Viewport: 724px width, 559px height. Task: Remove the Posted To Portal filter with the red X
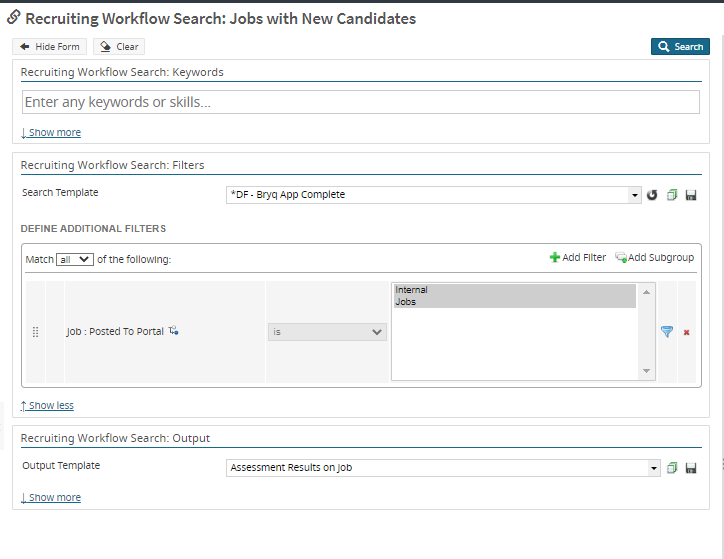[x=687, y=332]
